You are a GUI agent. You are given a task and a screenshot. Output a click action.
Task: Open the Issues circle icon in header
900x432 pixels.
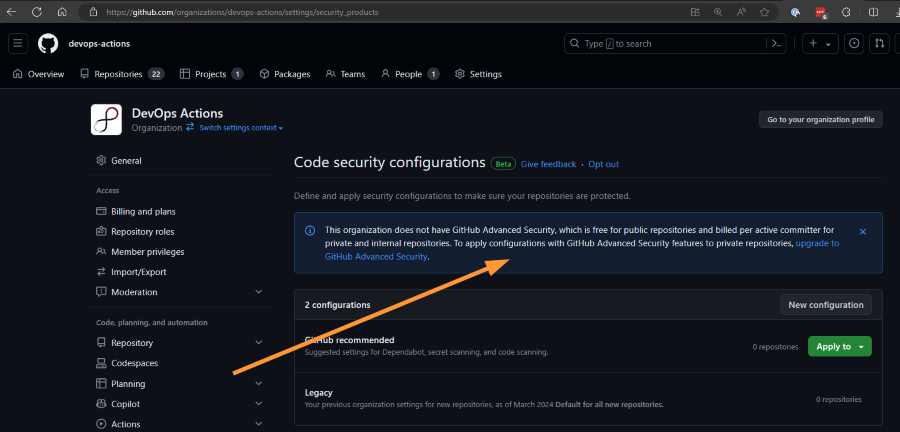click(854, 44)
